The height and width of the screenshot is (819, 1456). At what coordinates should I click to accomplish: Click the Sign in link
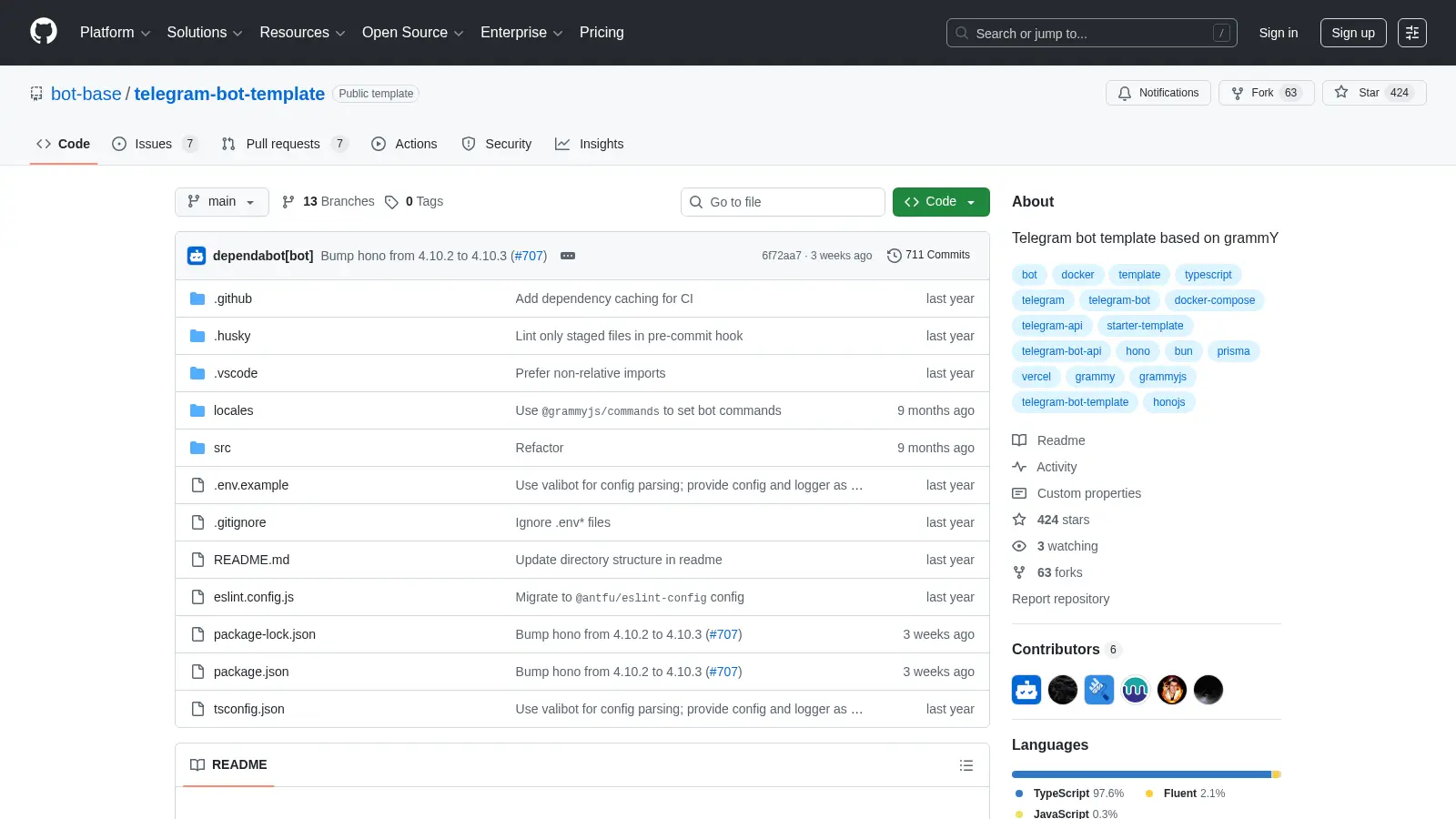point(1279,33)
